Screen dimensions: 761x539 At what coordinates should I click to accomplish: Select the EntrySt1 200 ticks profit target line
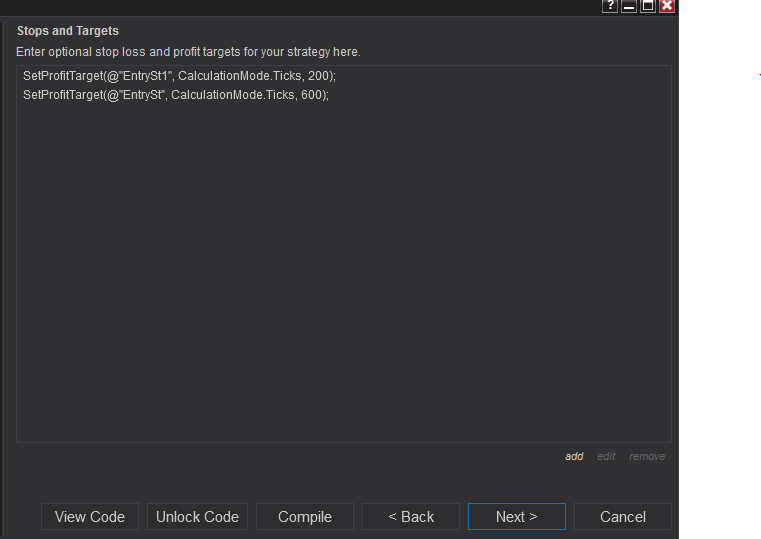click(180, 76)
